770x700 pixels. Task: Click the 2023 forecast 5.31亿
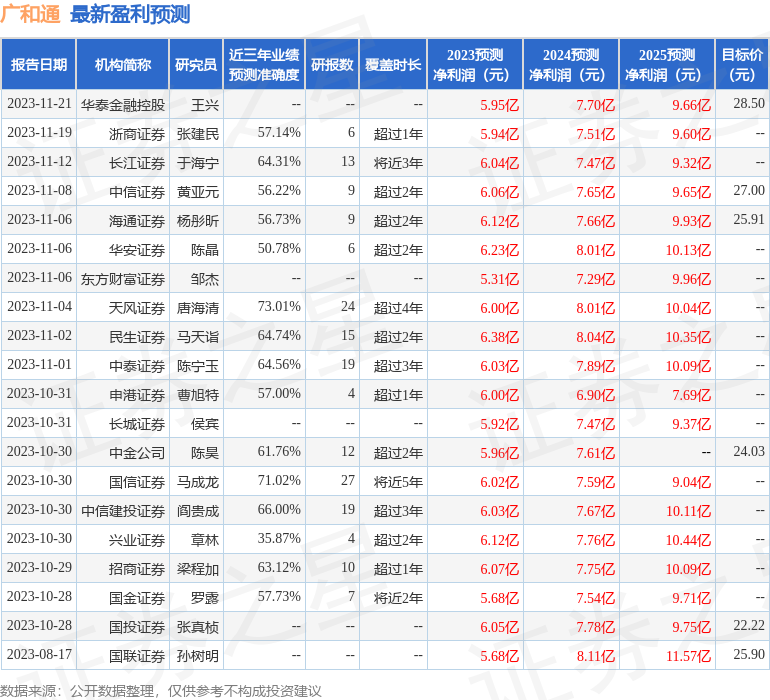(x=499, y=279)
